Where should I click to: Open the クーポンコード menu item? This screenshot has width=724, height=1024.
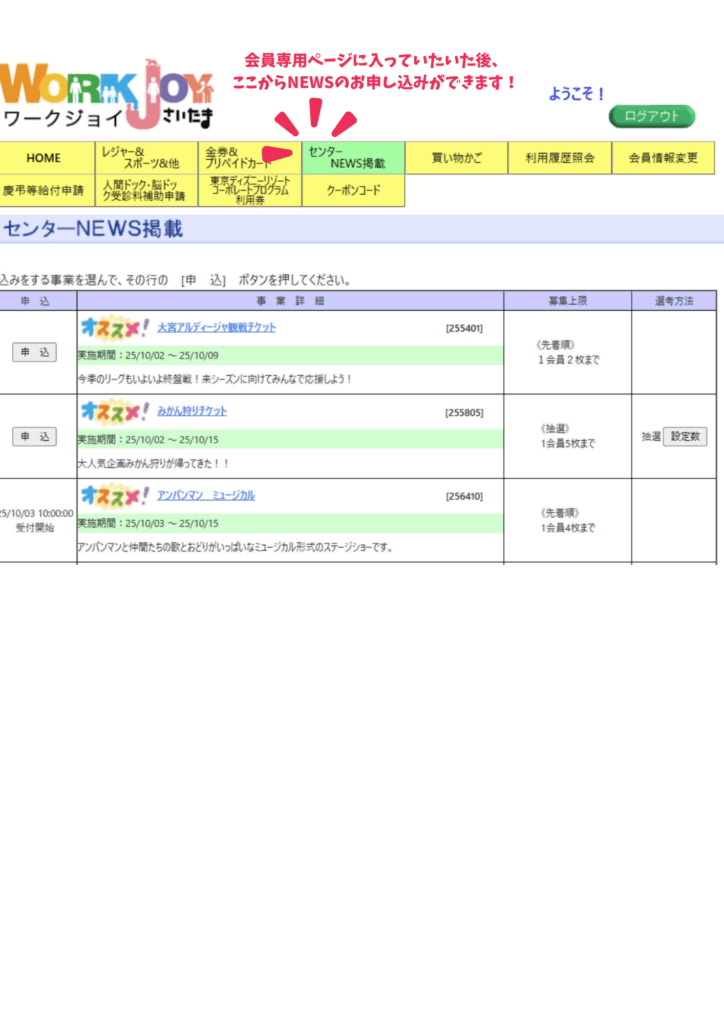click(353, 190)
